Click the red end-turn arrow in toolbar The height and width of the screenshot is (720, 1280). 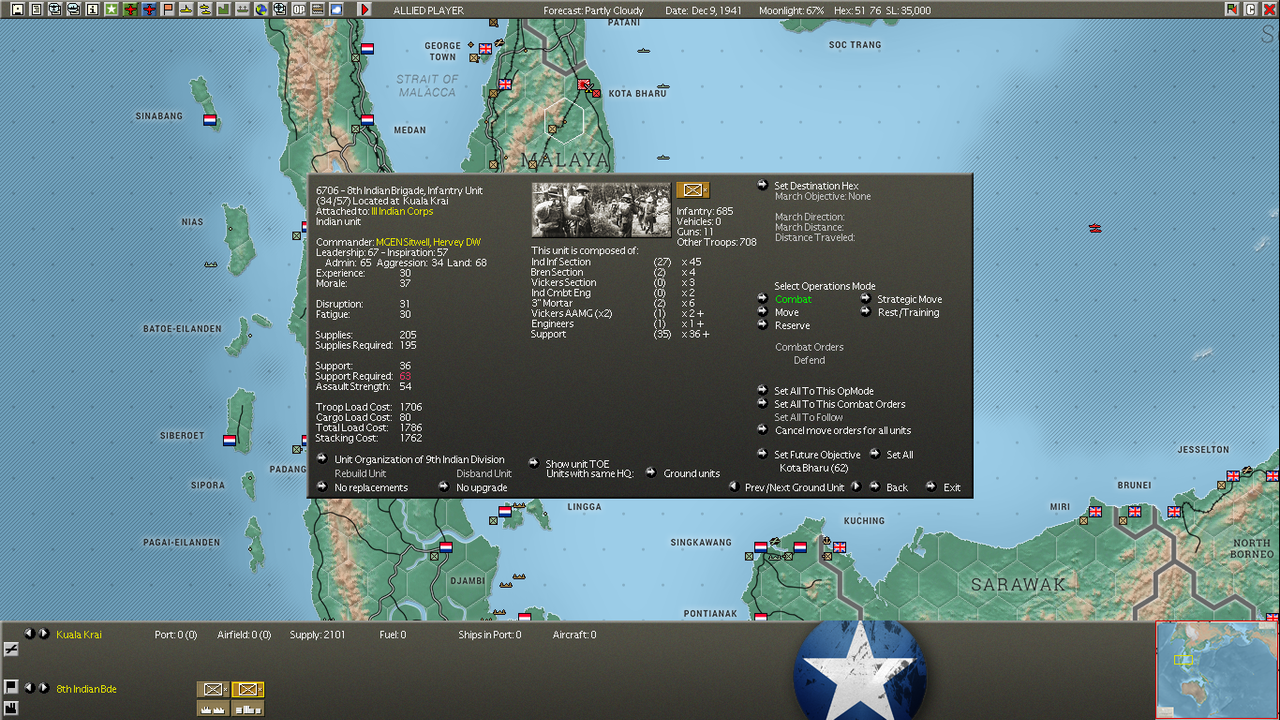click(364, 10)
